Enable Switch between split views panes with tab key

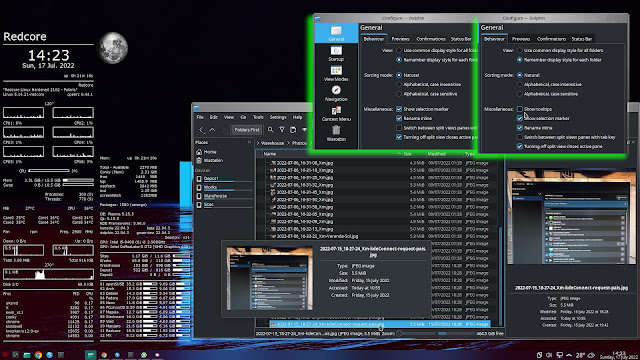coord(520,137)
